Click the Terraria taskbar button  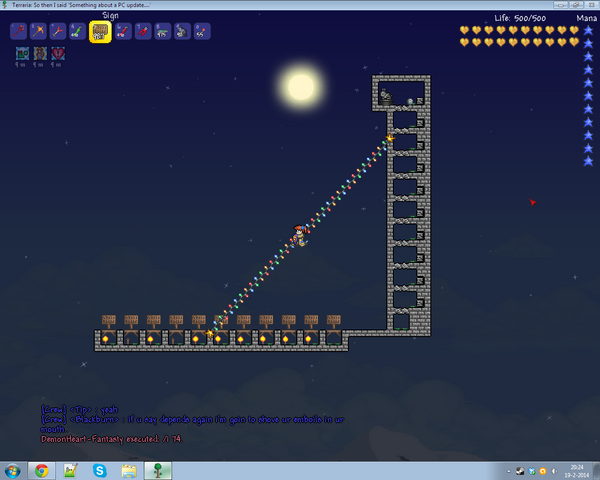[158, 470]
